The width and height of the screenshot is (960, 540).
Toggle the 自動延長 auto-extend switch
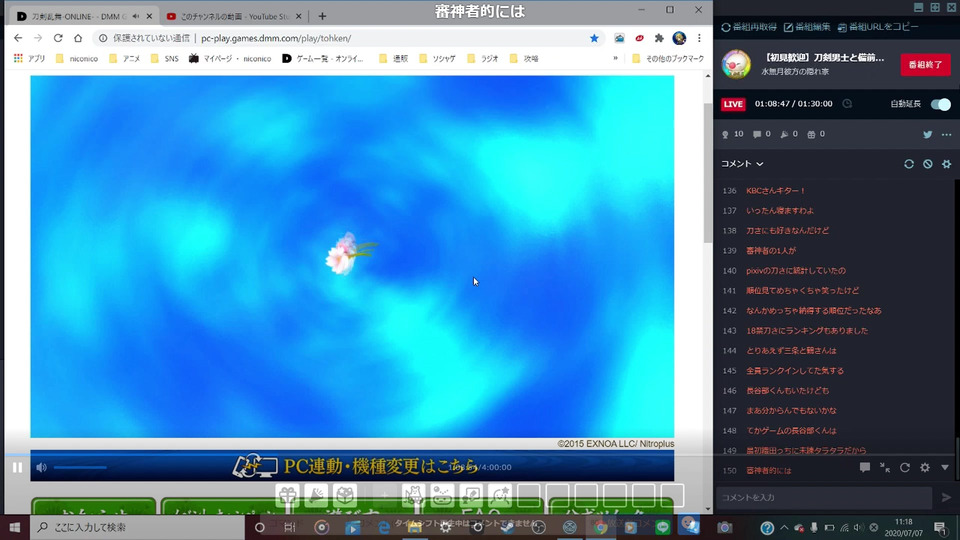[940, 104]
